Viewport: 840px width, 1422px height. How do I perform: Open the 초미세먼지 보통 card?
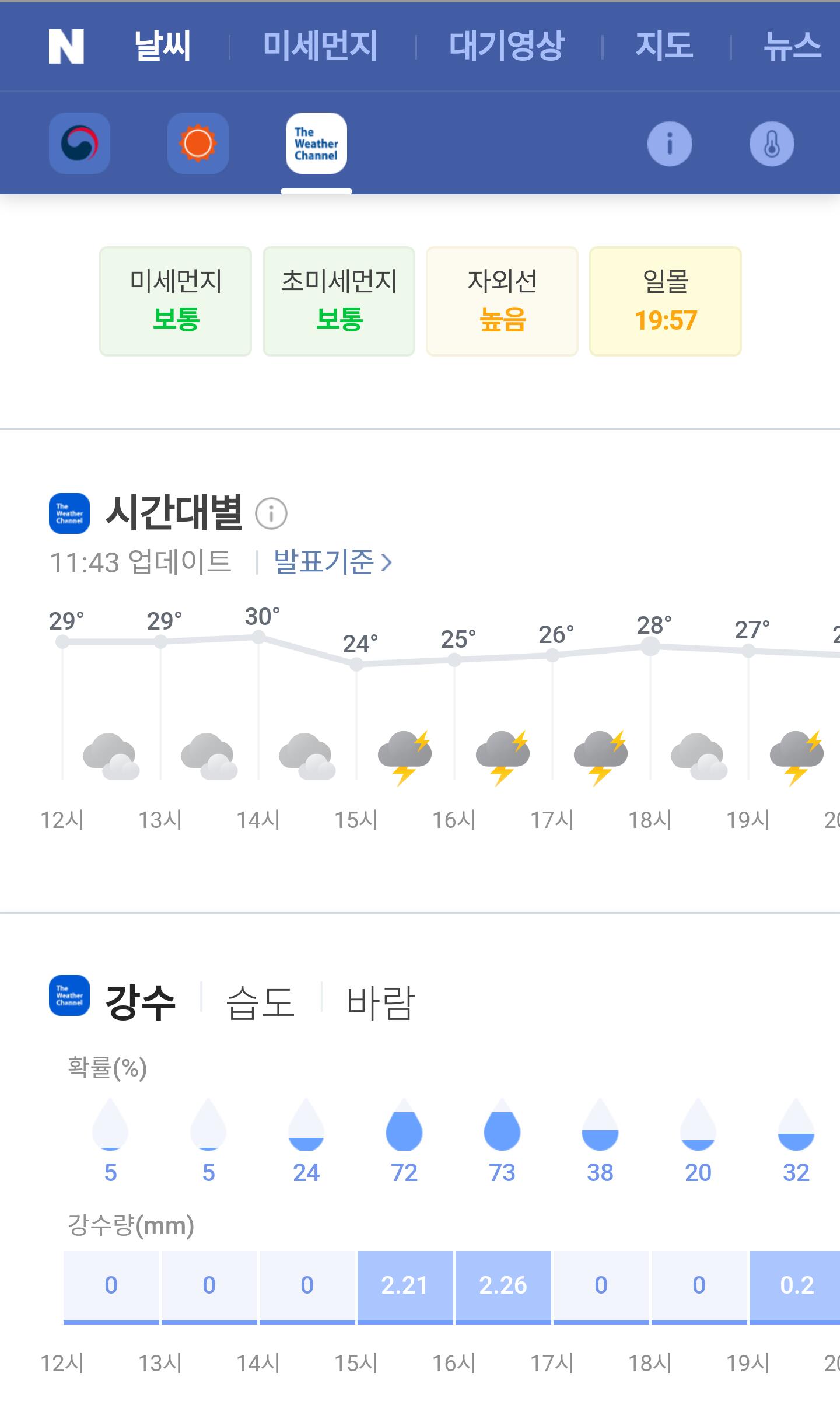click(x=339, y=301)
